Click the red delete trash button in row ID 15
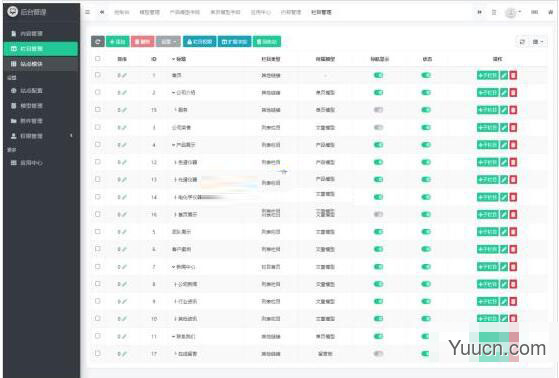The image size is (559, 378). [513, 110]
